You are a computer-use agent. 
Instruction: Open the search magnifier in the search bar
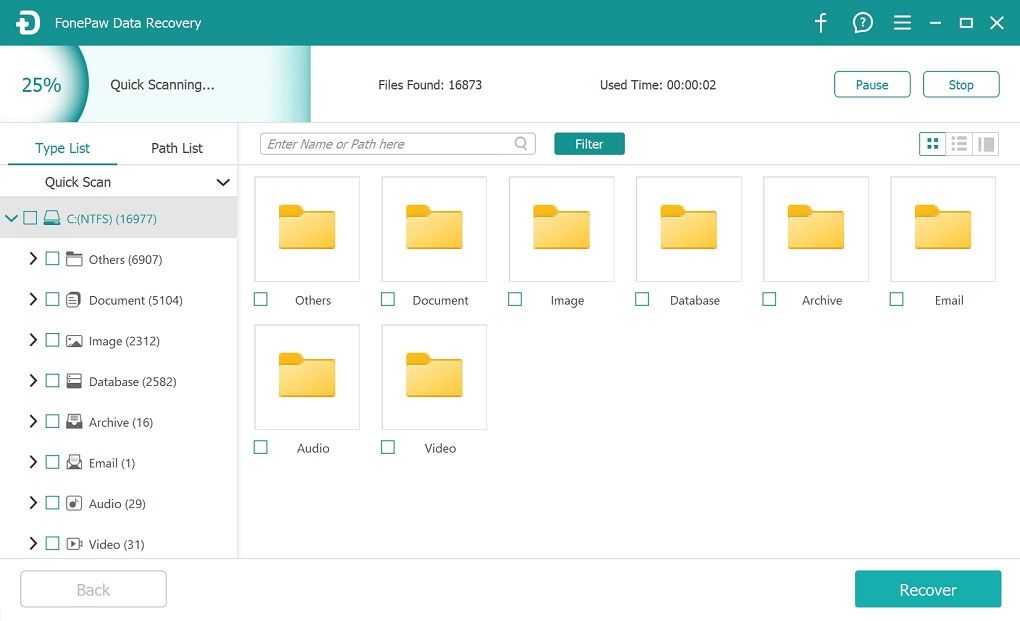(520, 143)
